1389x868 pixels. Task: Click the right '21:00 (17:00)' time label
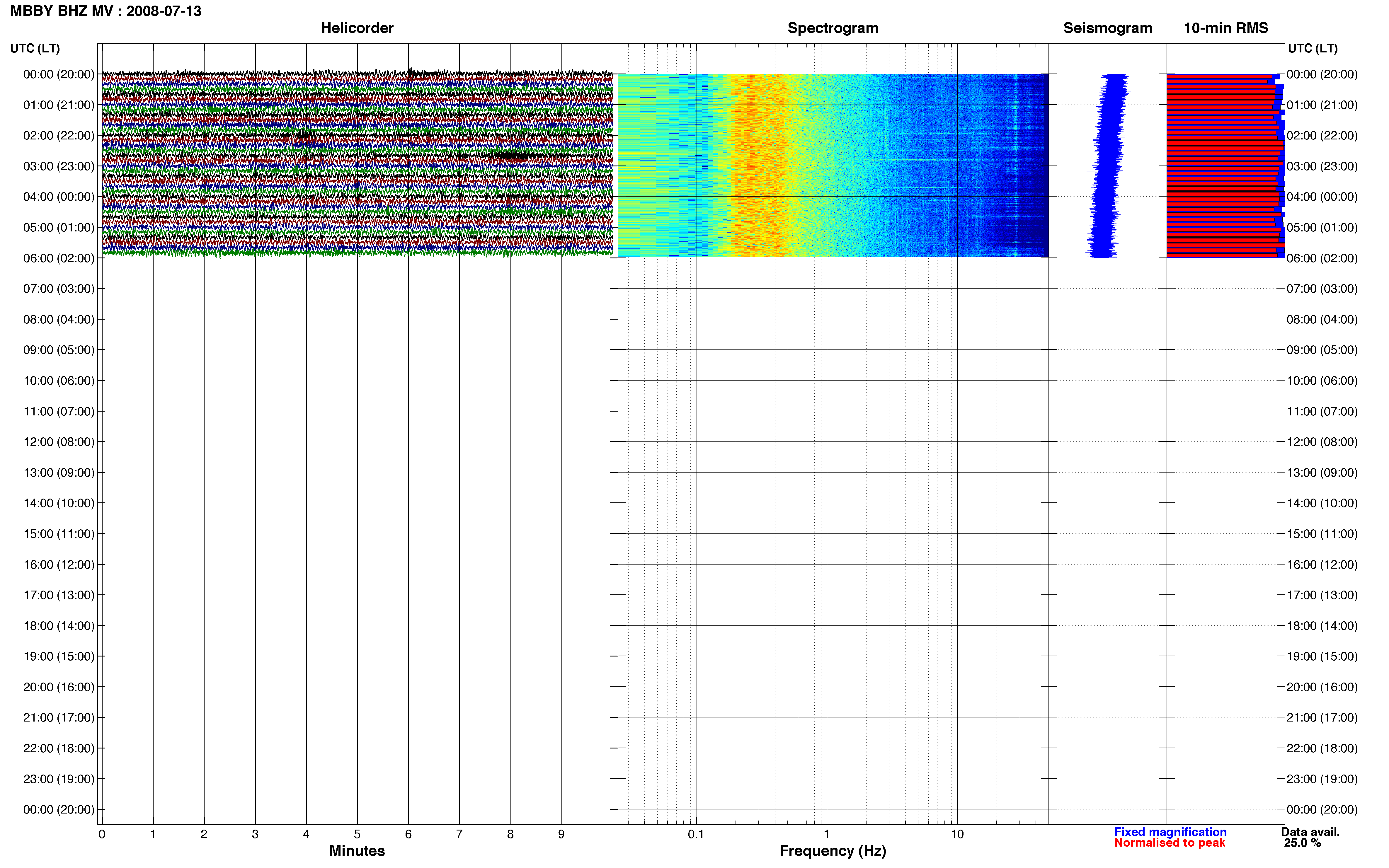coord(1322,718)
